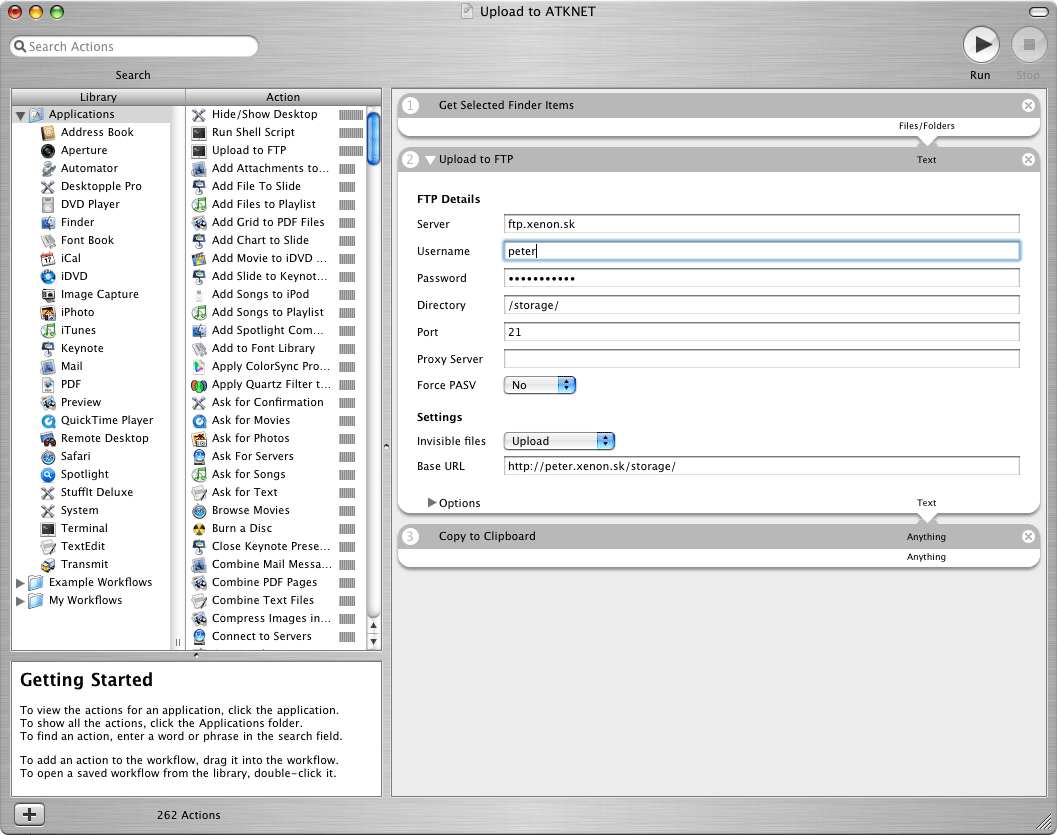This screenshot has height=835, width=1057.
Task: Click the Action list scroll down arrow
Action: 373,642
